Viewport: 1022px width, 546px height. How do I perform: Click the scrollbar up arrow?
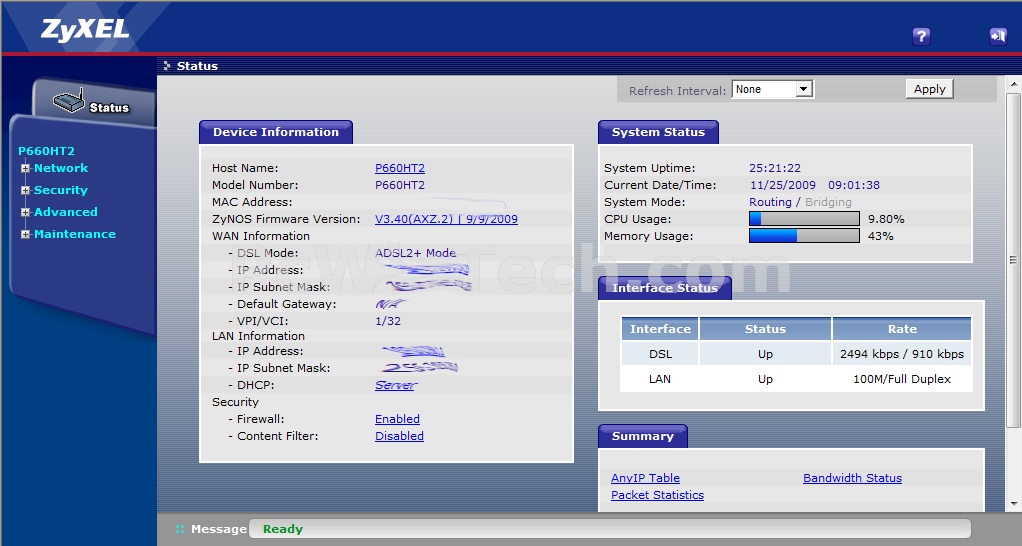click(x=1014, y=84)
